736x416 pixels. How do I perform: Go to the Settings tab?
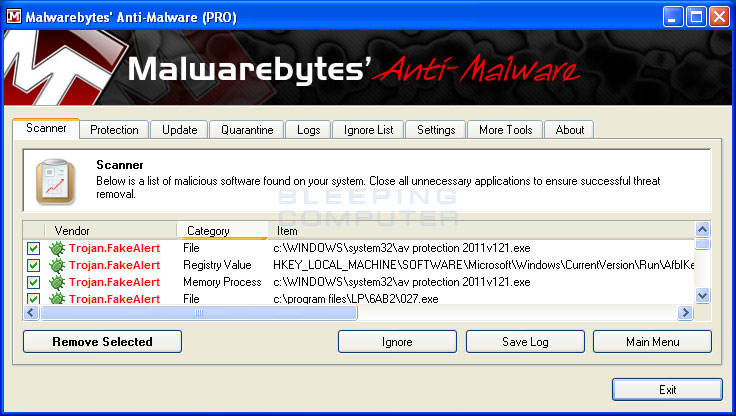436,130
